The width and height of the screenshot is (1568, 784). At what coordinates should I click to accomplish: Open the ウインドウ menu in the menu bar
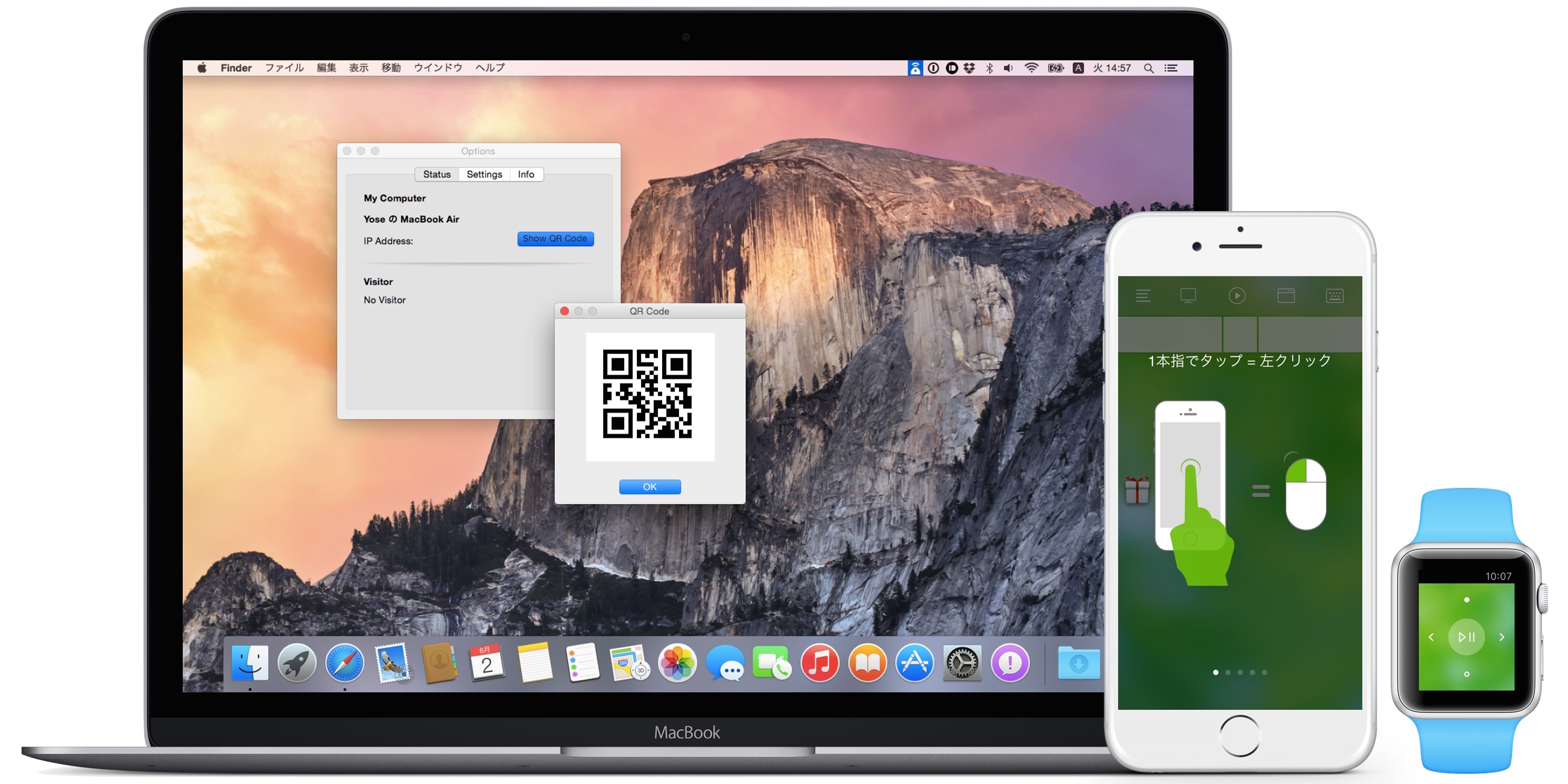coord(438,68)
